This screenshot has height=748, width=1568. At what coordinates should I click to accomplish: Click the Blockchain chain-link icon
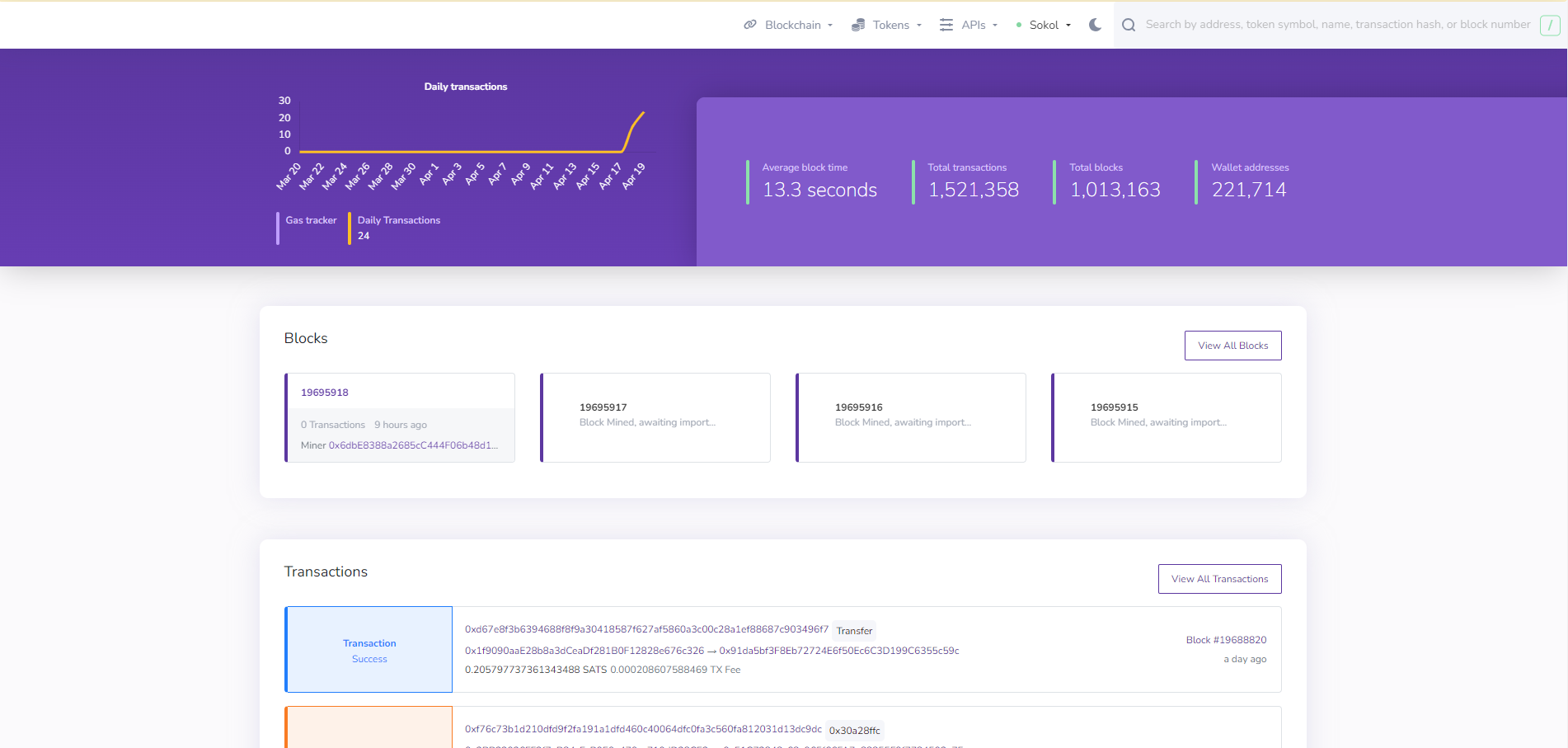[x=750, y=25]
